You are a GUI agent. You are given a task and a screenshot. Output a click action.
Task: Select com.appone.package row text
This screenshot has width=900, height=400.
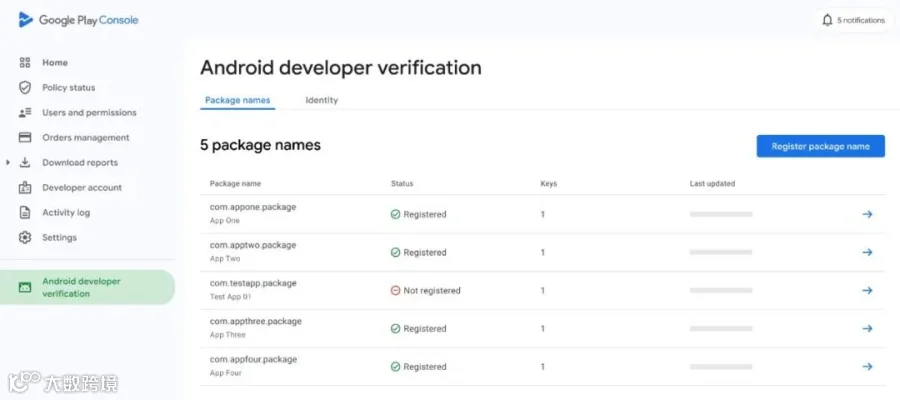(253, 207)
